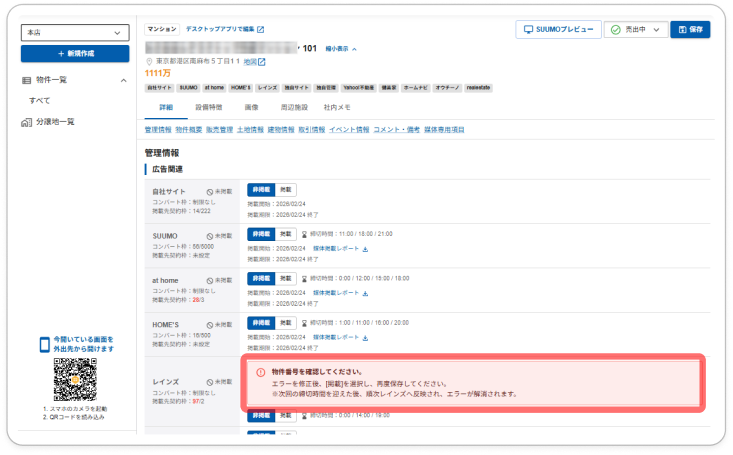Screen dimensions: 733x455
Task: Switch to the 社内メモ tab
Action: point(337,108)
